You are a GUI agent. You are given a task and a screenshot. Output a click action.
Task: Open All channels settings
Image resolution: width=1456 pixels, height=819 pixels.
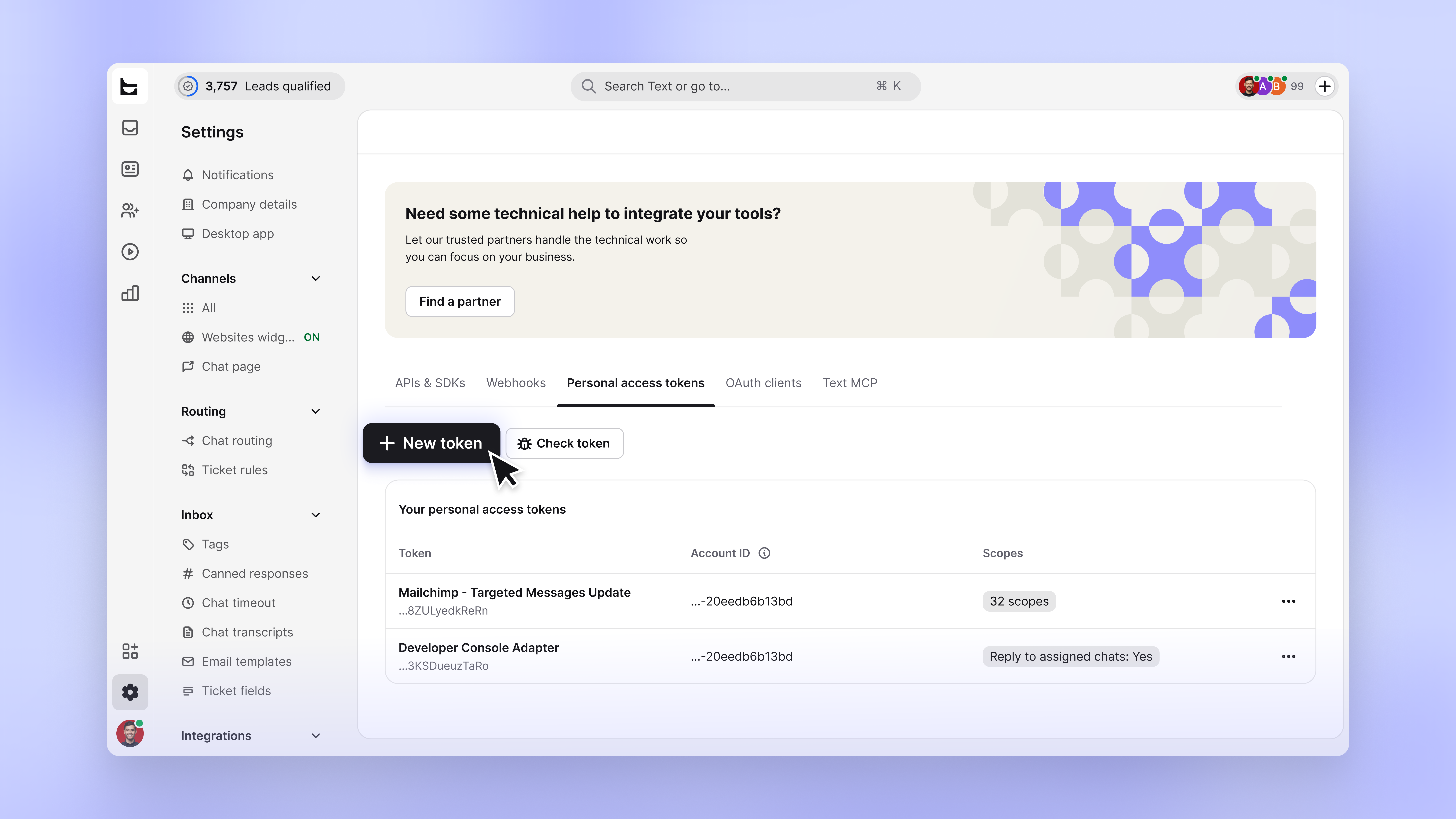pos(209,308)
